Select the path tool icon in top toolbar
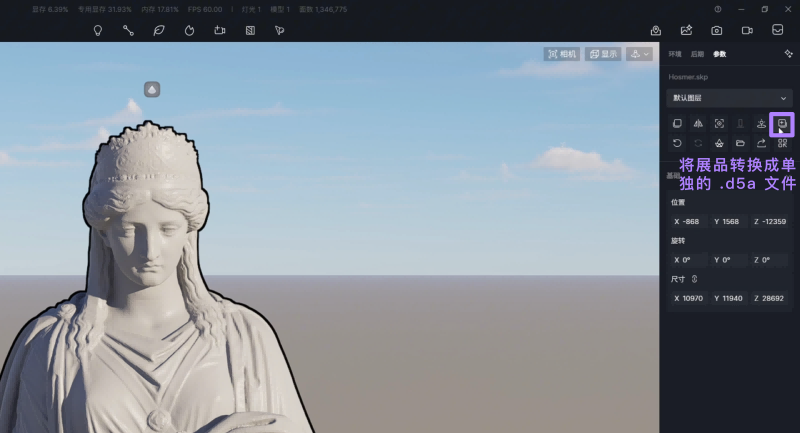 (x=128, y=30)
